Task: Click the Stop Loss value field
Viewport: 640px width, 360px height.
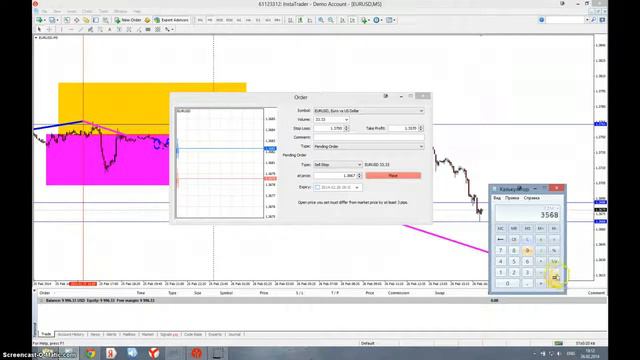Action: (329, 128)
